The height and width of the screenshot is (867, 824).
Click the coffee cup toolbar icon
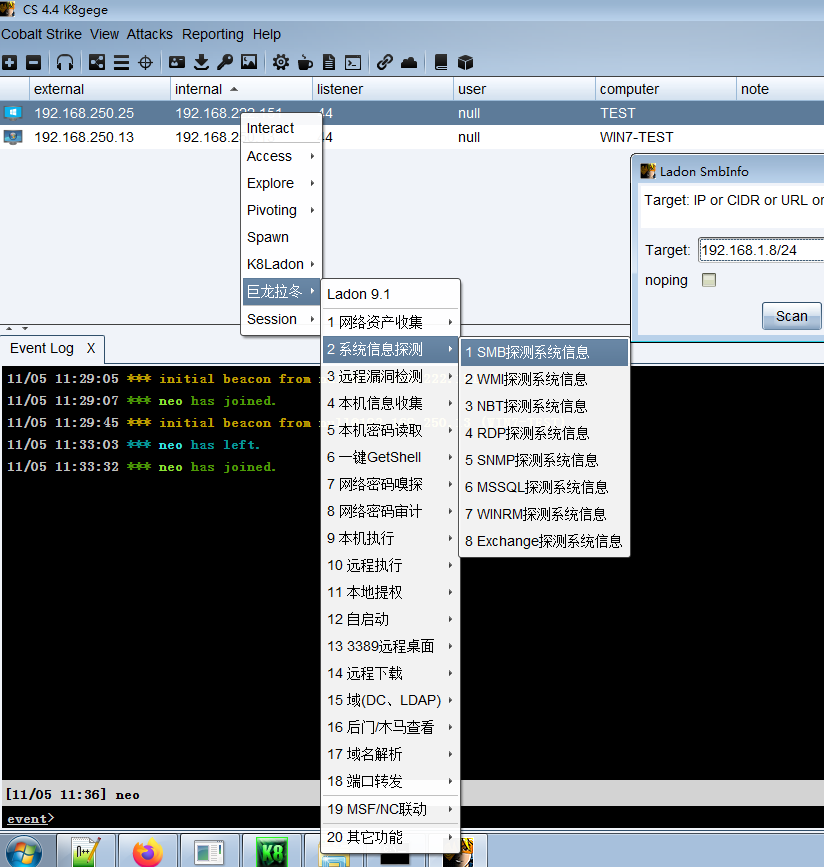click(x=305, y=62)
